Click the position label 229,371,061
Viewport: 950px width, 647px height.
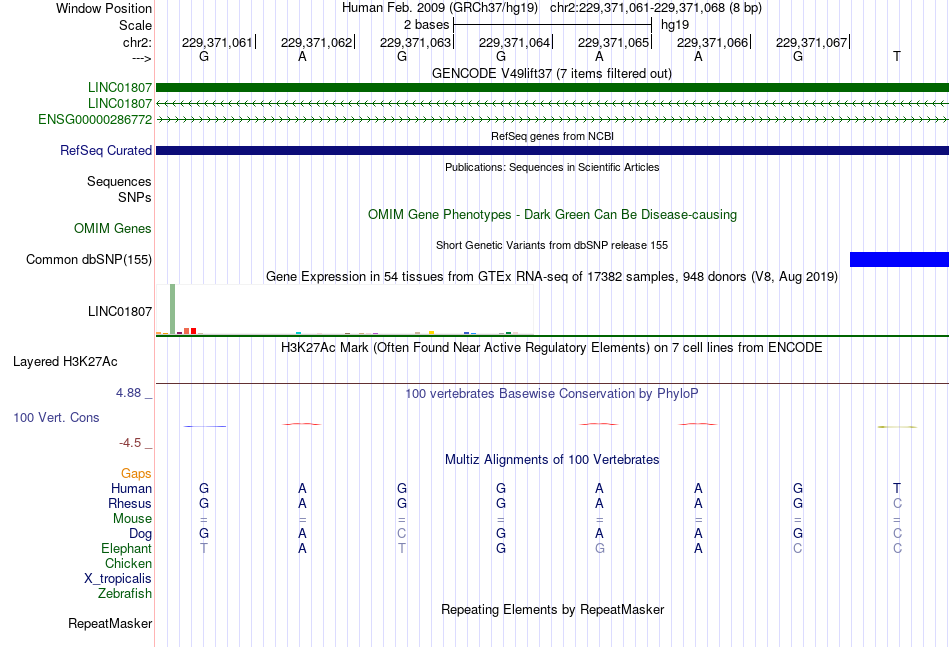click(217, 42)
